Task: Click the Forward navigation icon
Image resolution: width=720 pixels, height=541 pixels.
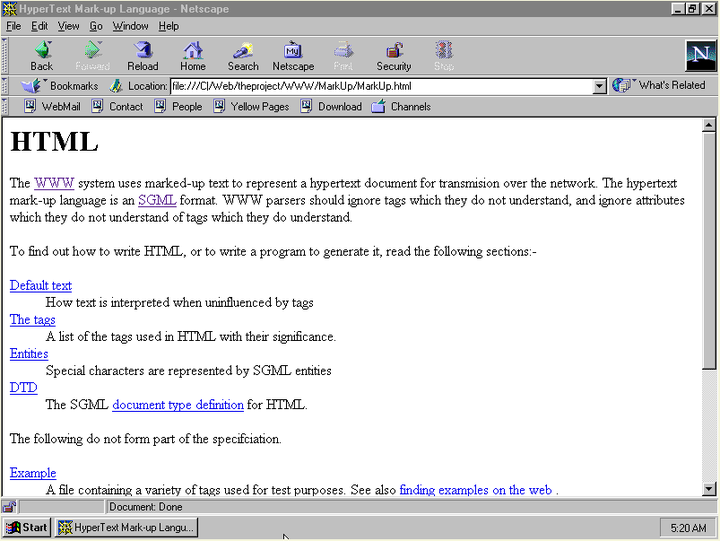Action: pyautogui.click(x=92, y=56)
